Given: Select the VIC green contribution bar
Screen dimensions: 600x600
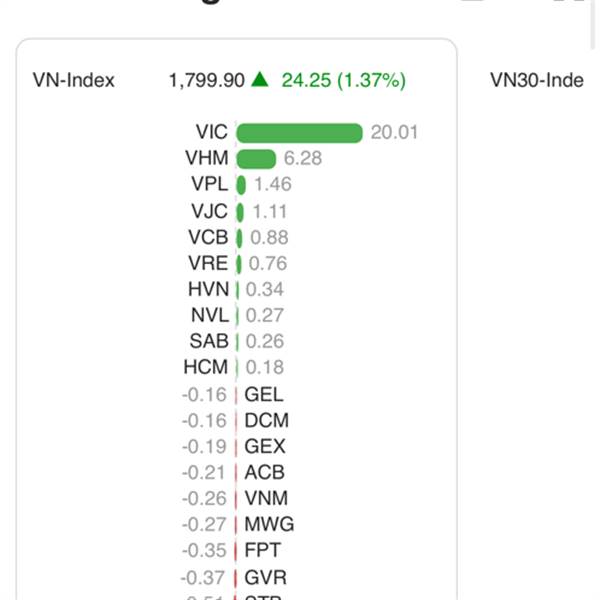Looking at the screenshot, I should [x=299, y=133].
